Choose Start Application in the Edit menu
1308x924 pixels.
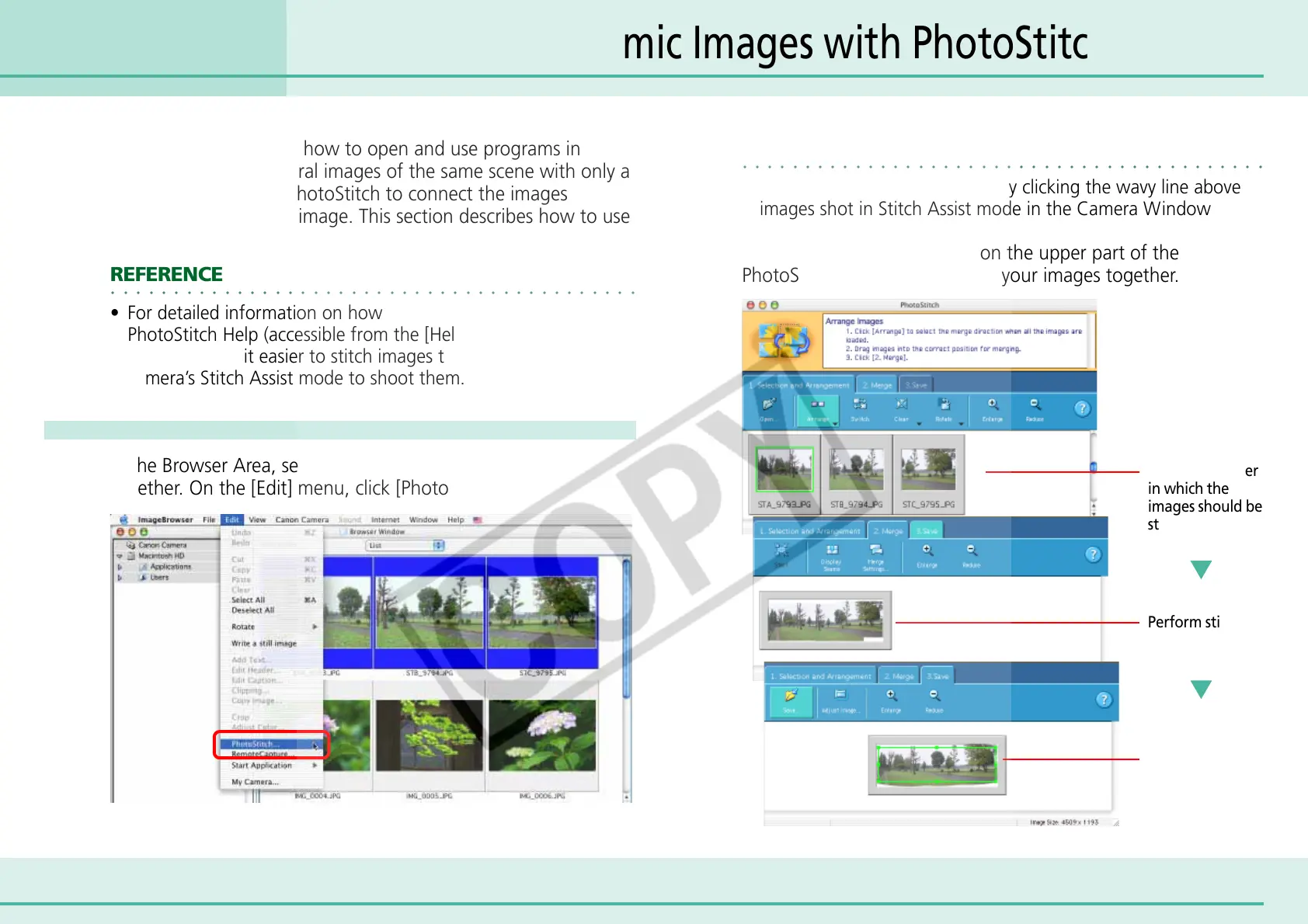click(x=272, y=766)
